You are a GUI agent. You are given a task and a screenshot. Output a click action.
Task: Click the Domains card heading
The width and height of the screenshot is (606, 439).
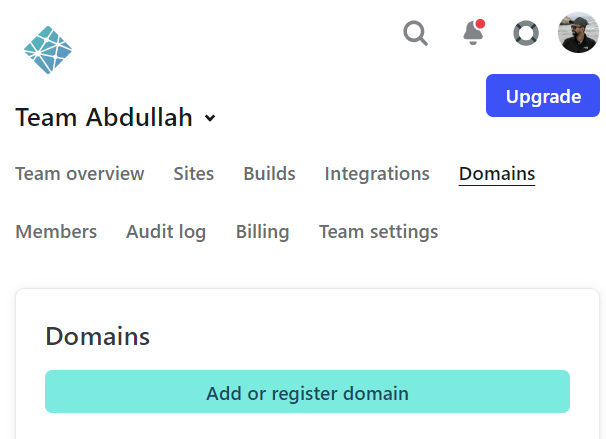click(97, 336)
